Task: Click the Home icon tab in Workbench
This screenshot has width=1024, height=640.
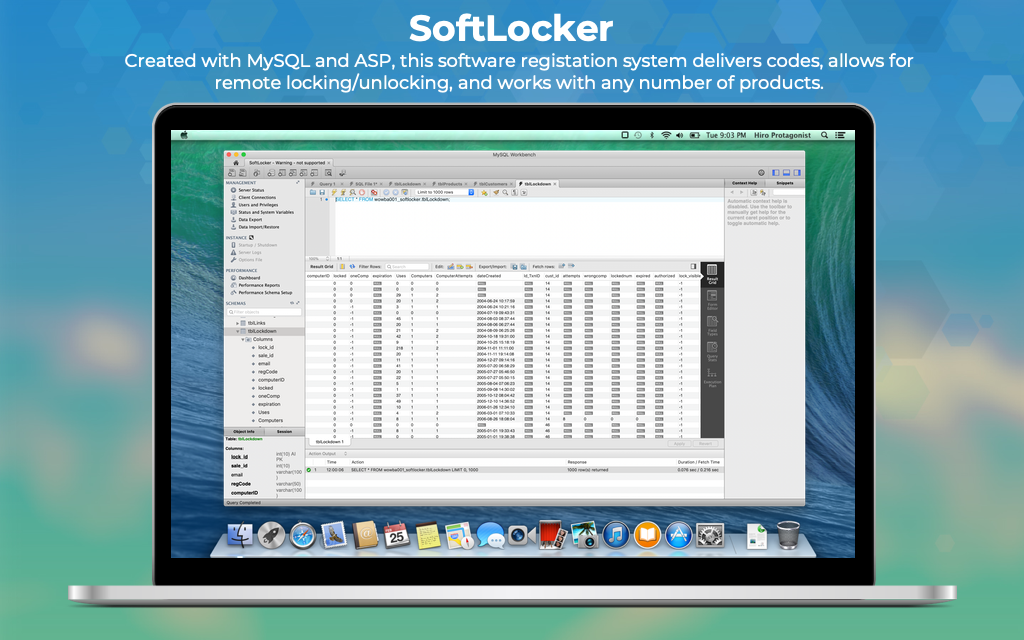Action: click(x=235, y=162)
